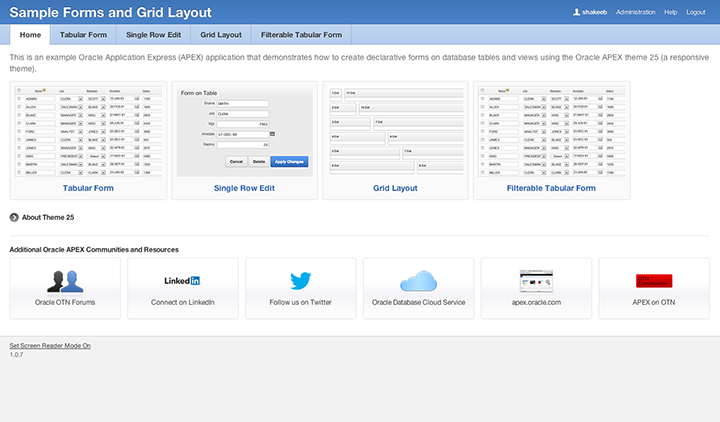Enable Set Screen Reader Mode On
Screen dimensions: 720x422
[50, 345]
